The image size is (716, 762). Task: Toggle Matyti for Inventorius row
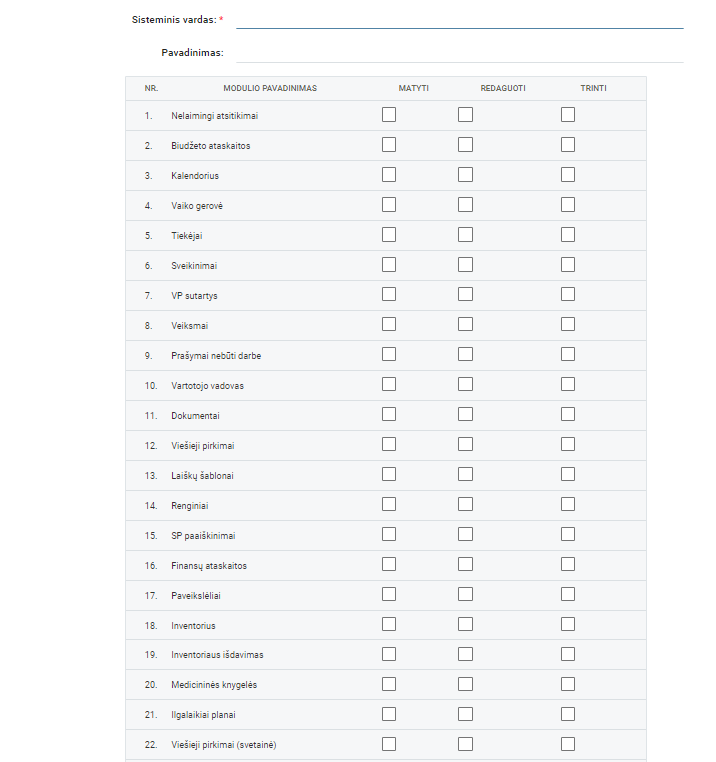point(389,625)
